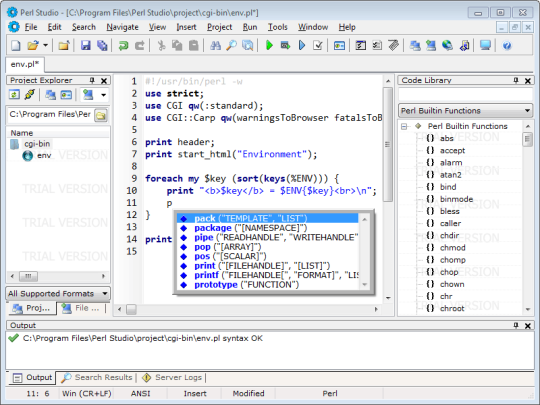540x405 pixels.
Task: Click the Save floppy disk icon
Action: click(x=85, y=45)
